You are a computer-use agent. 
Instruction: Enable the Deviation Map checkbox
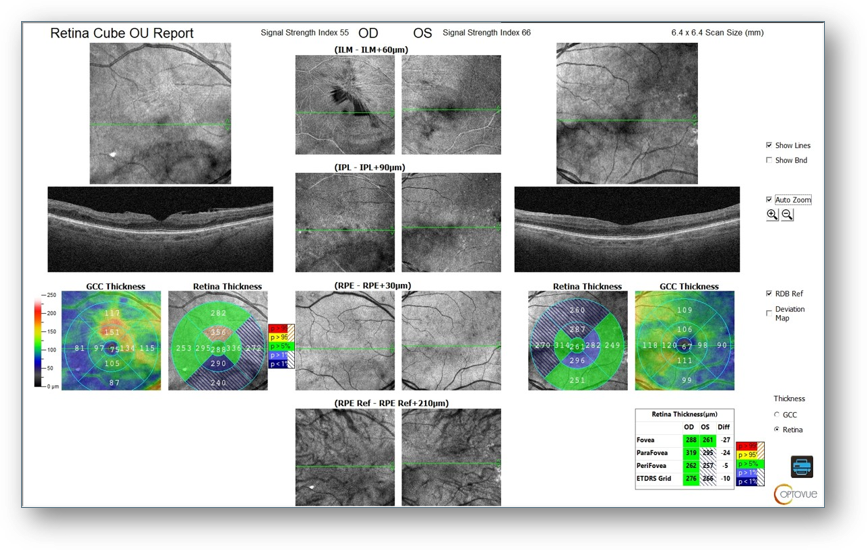(769, 312)
